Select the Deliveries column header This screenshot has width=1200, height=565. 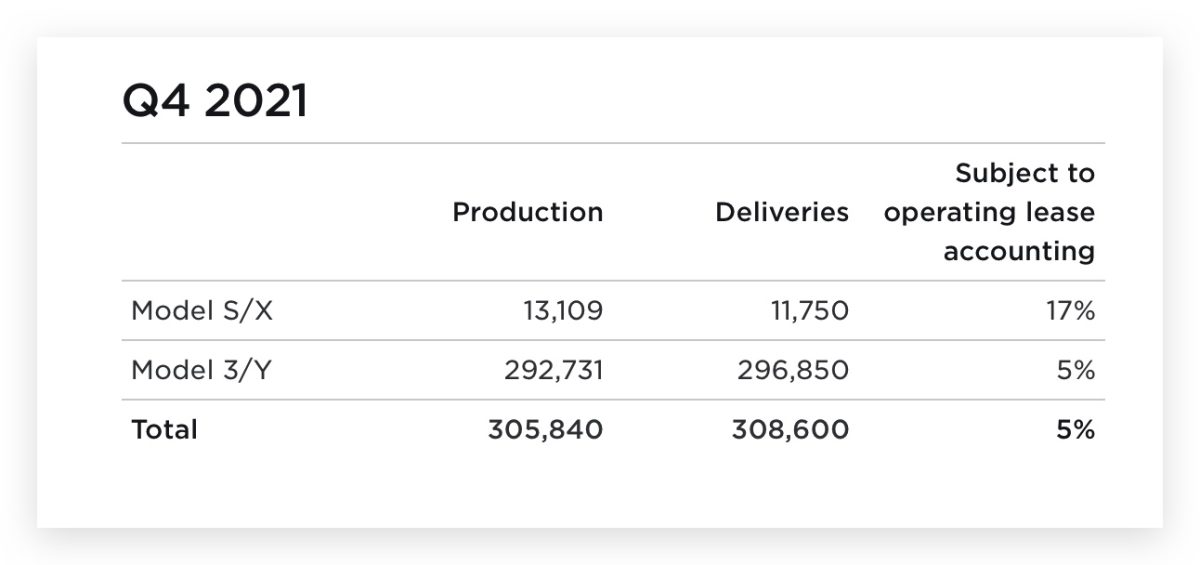click(782, 212)
